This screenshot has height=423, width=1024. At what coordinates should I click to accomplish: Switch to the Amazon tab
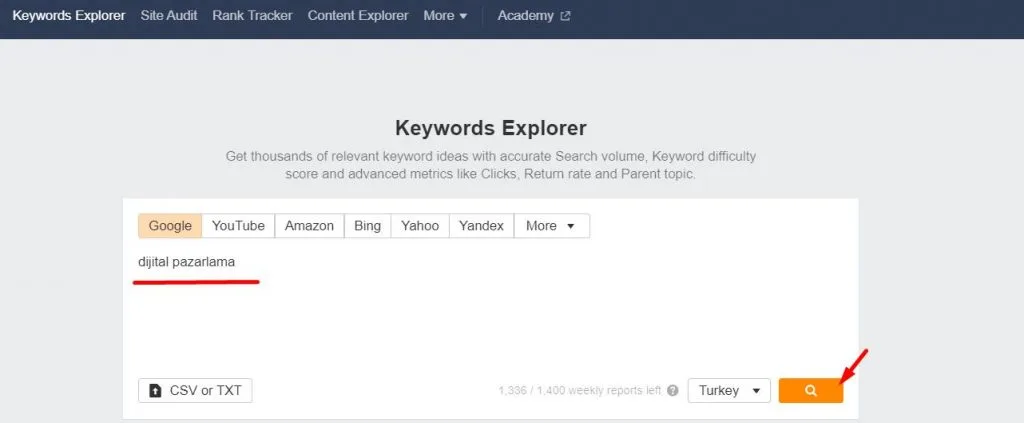[x=310, y=226]
